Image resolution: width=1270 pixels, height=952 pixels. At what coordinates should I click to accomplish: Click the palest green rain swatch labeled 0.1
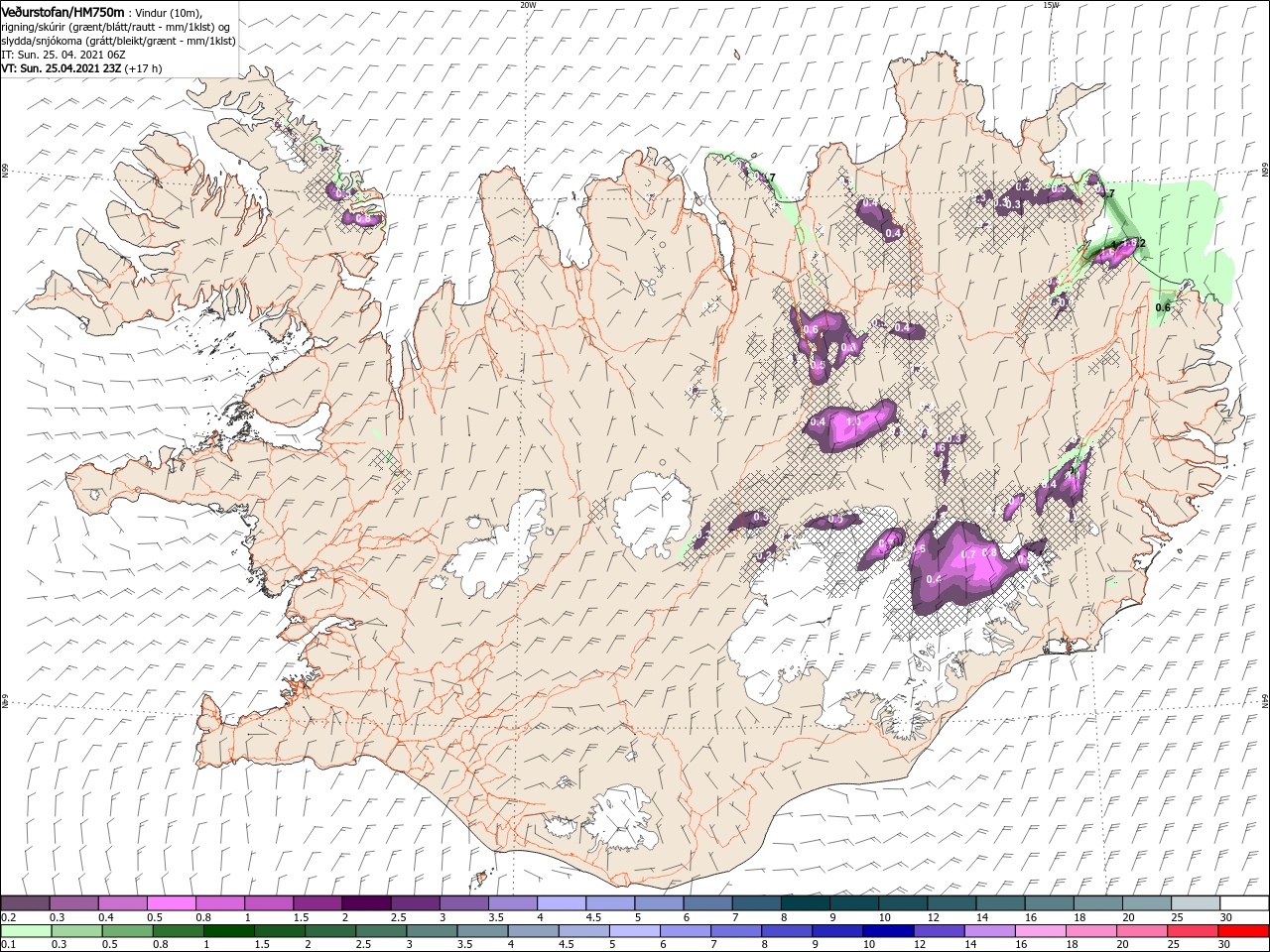(26, 931)
